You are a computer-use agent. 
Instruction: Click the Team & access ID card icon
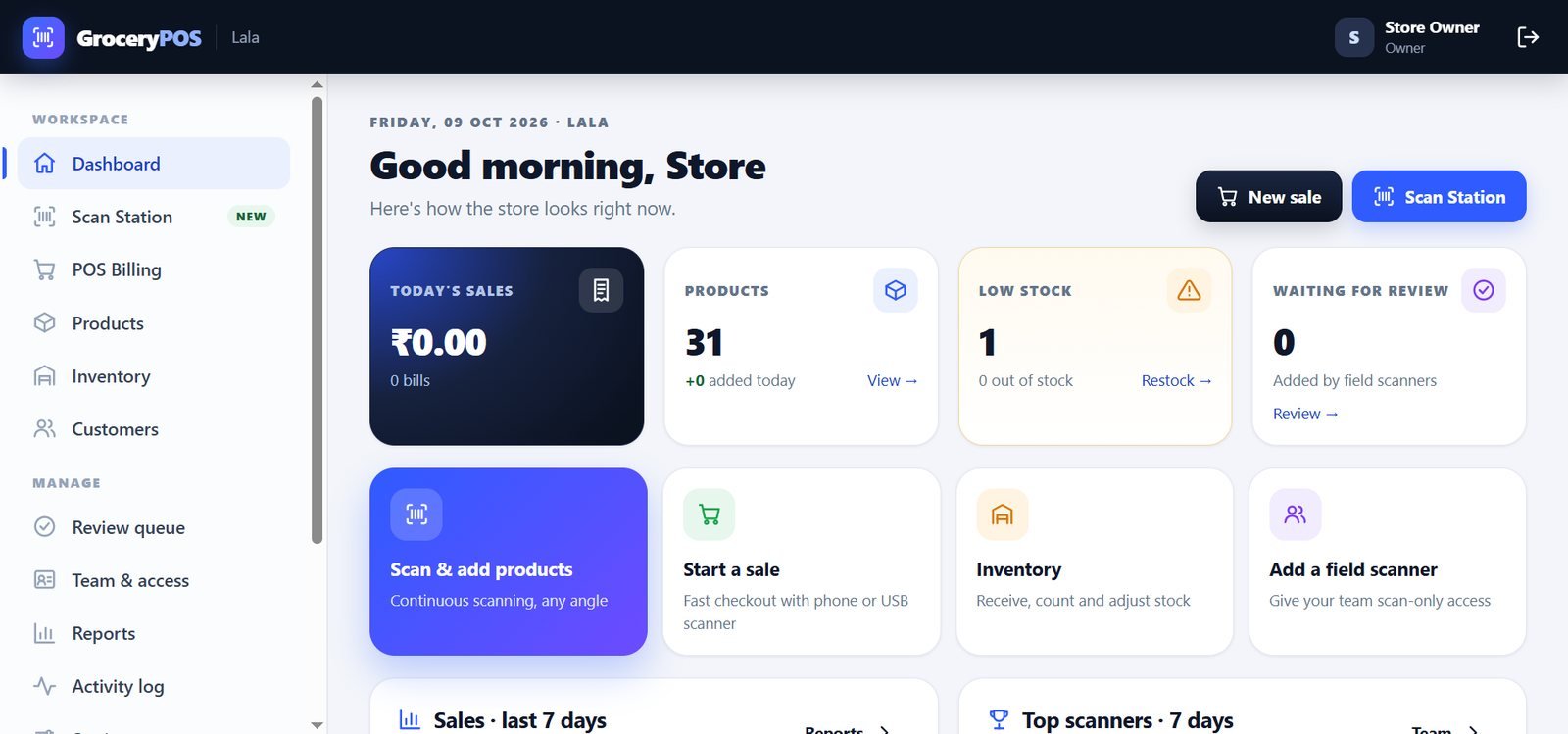click(x=45, y=580)
